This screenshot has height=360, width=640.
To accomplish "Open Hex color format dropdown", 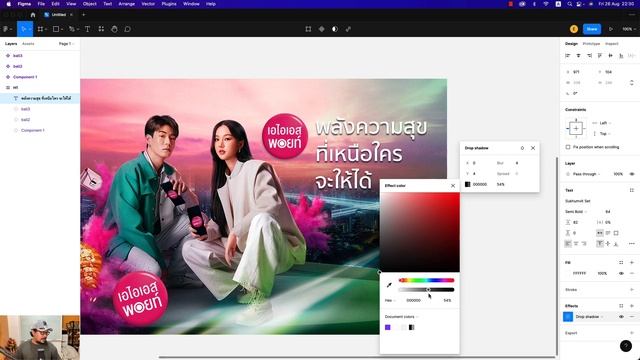I will click(390, 300).
